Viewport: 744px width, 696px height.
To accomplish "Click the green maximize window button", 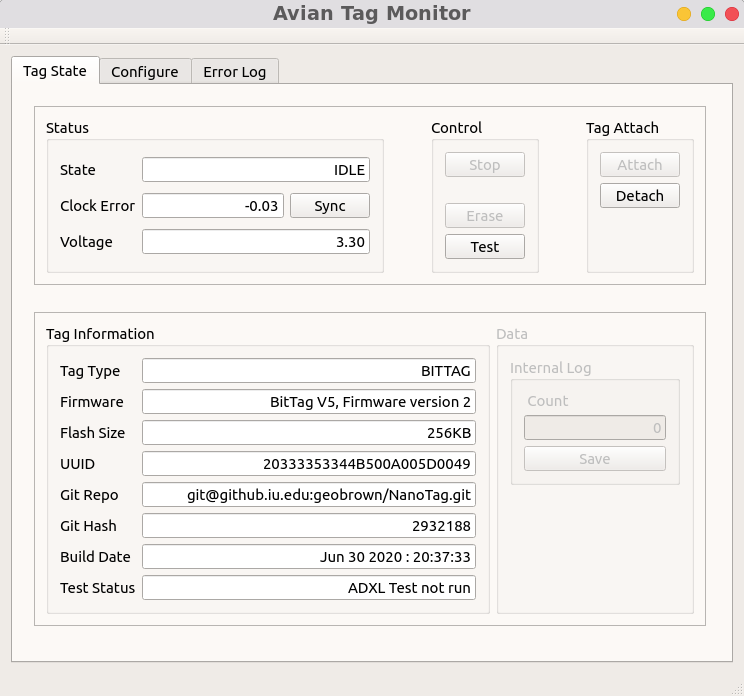I will pos(708,14).
